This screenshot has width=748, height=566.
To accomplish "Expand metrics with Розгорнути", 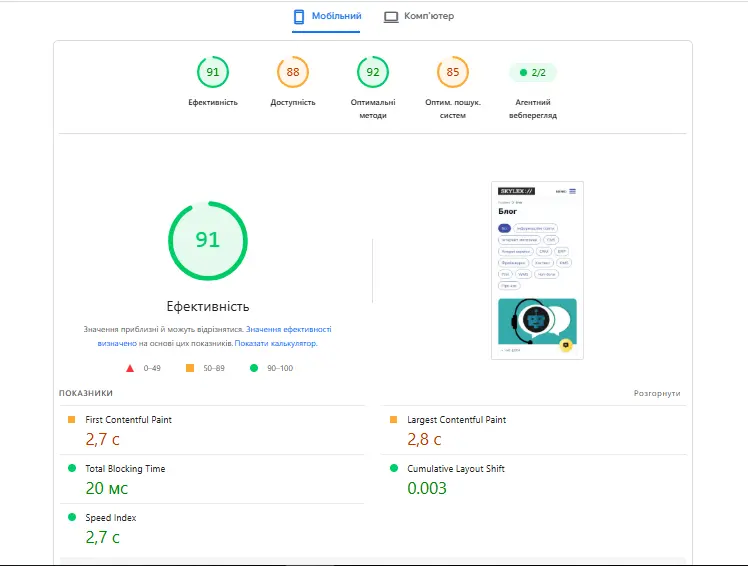I will [657, 393].
